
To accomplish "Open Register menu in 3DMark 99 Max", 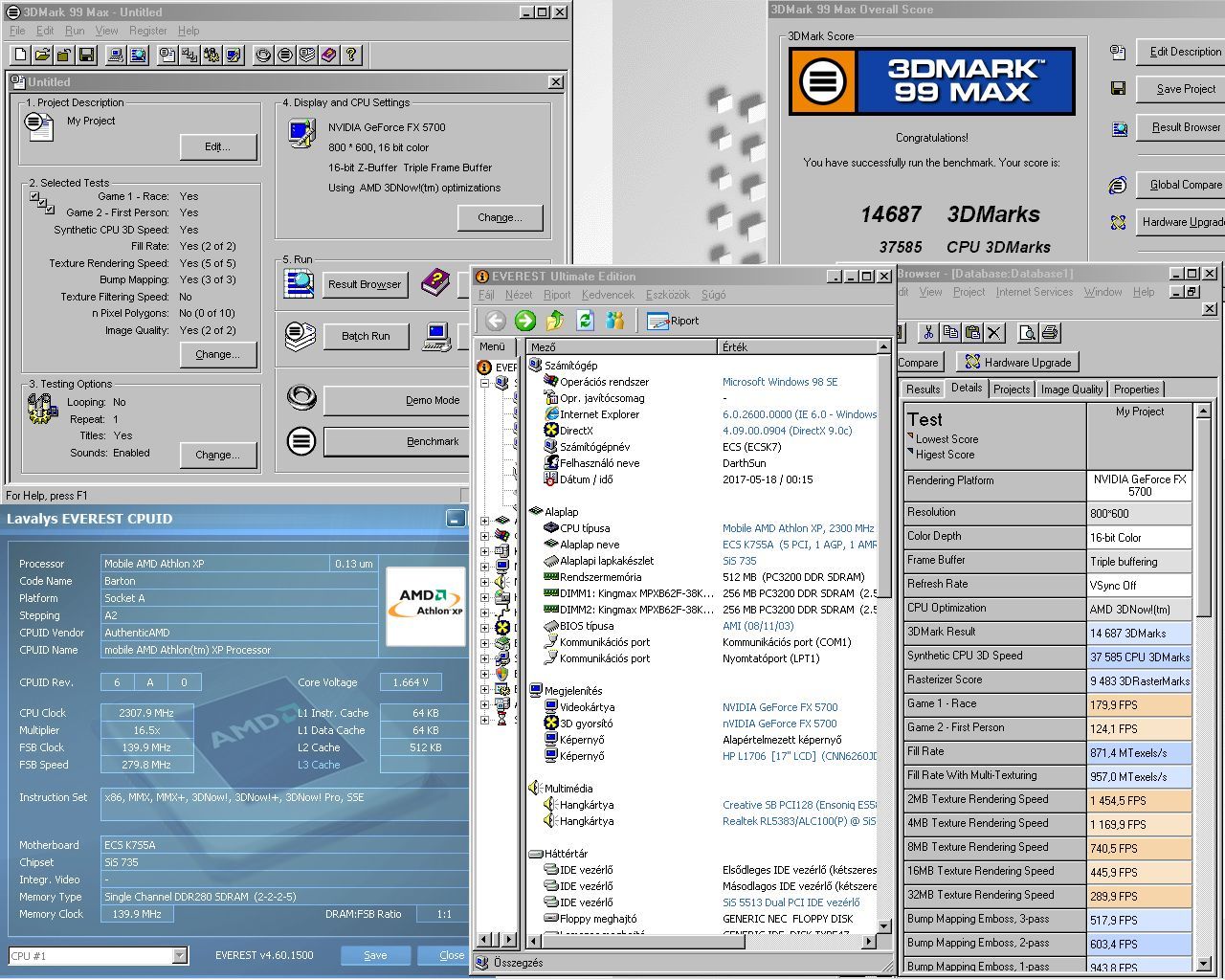I will click(x=147, y=31).
